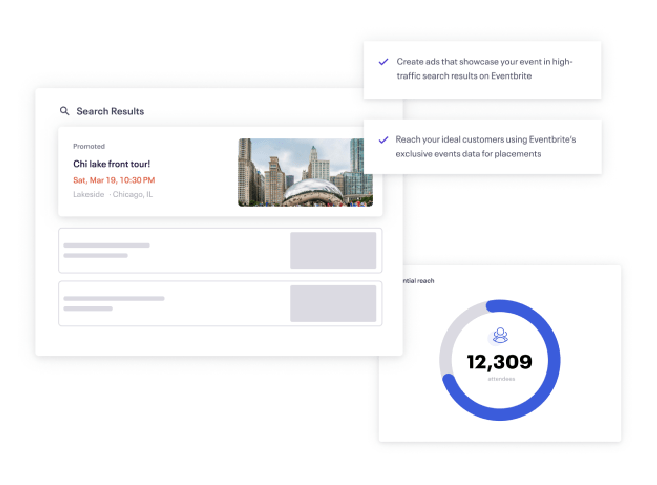Open the 'Chi lake front tour!' event title

point(112,163)
